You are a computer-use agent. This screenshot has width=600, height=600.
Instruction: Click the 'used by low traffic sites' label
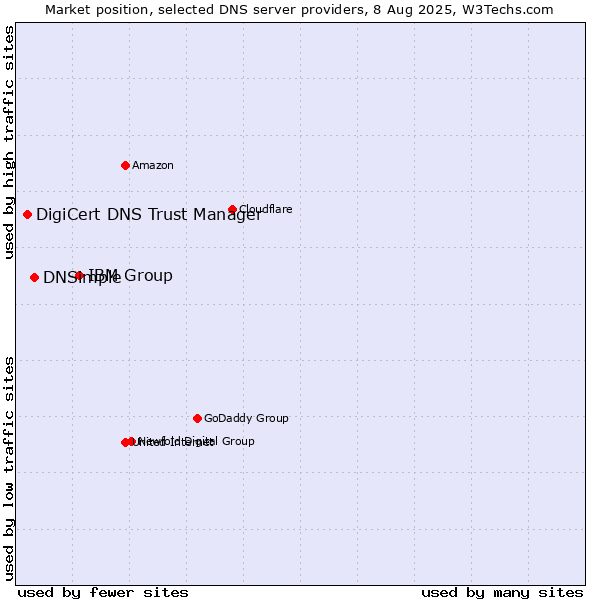coord(8,469)
